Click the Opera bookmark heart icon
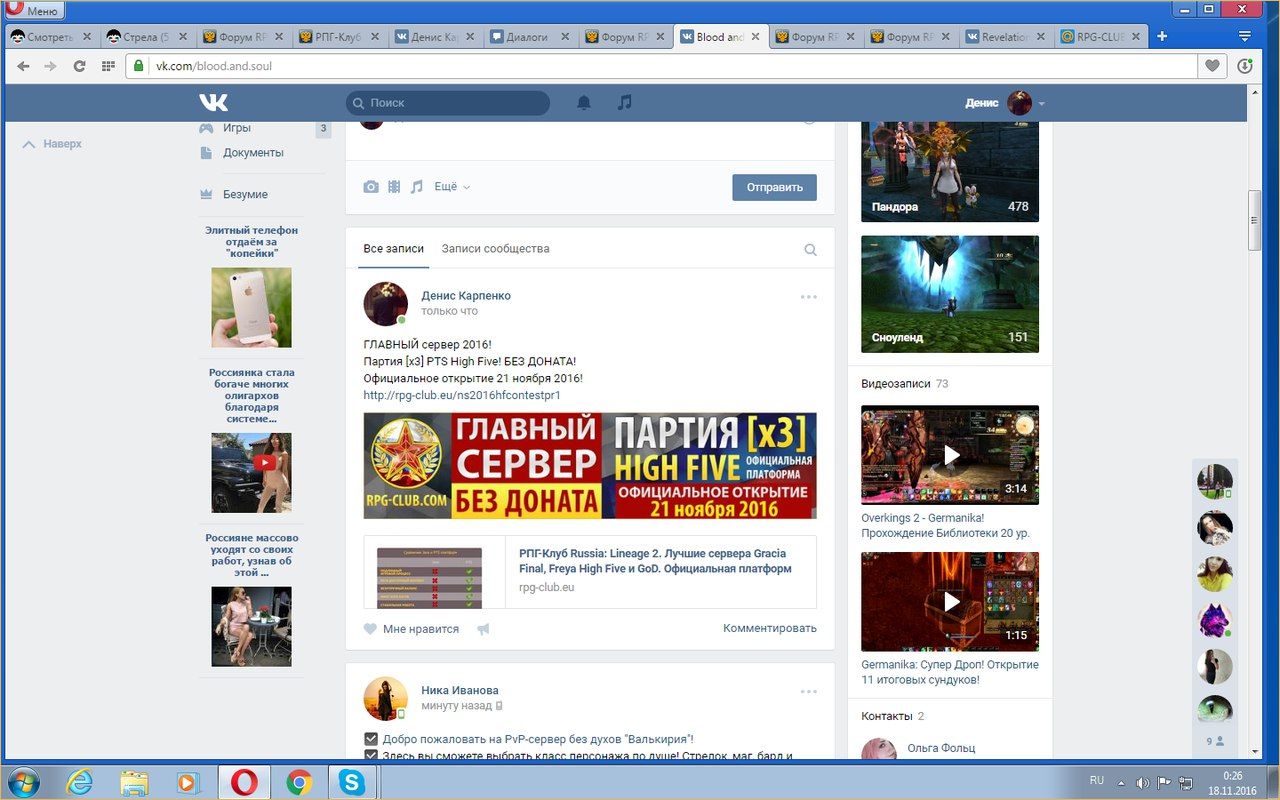 1212,66
